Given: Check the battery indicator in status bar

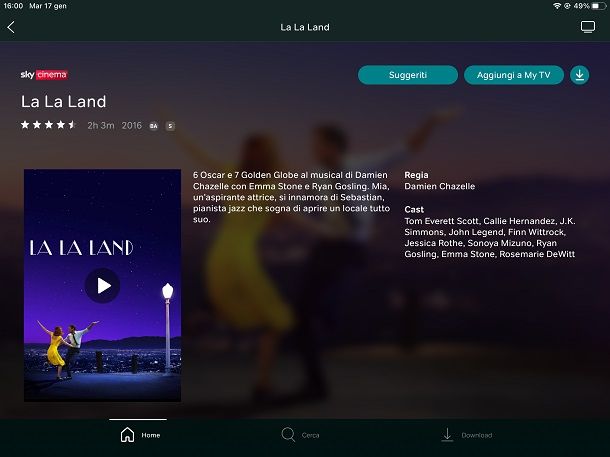Looking at the screenshot, I should 598,6.
